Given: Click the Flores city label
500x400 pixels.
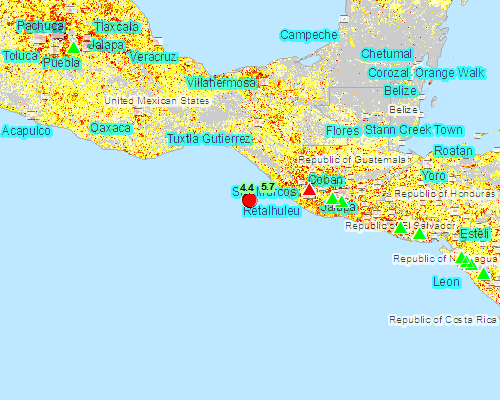Looking at the screenshot, I should click(x=343, y=131).
